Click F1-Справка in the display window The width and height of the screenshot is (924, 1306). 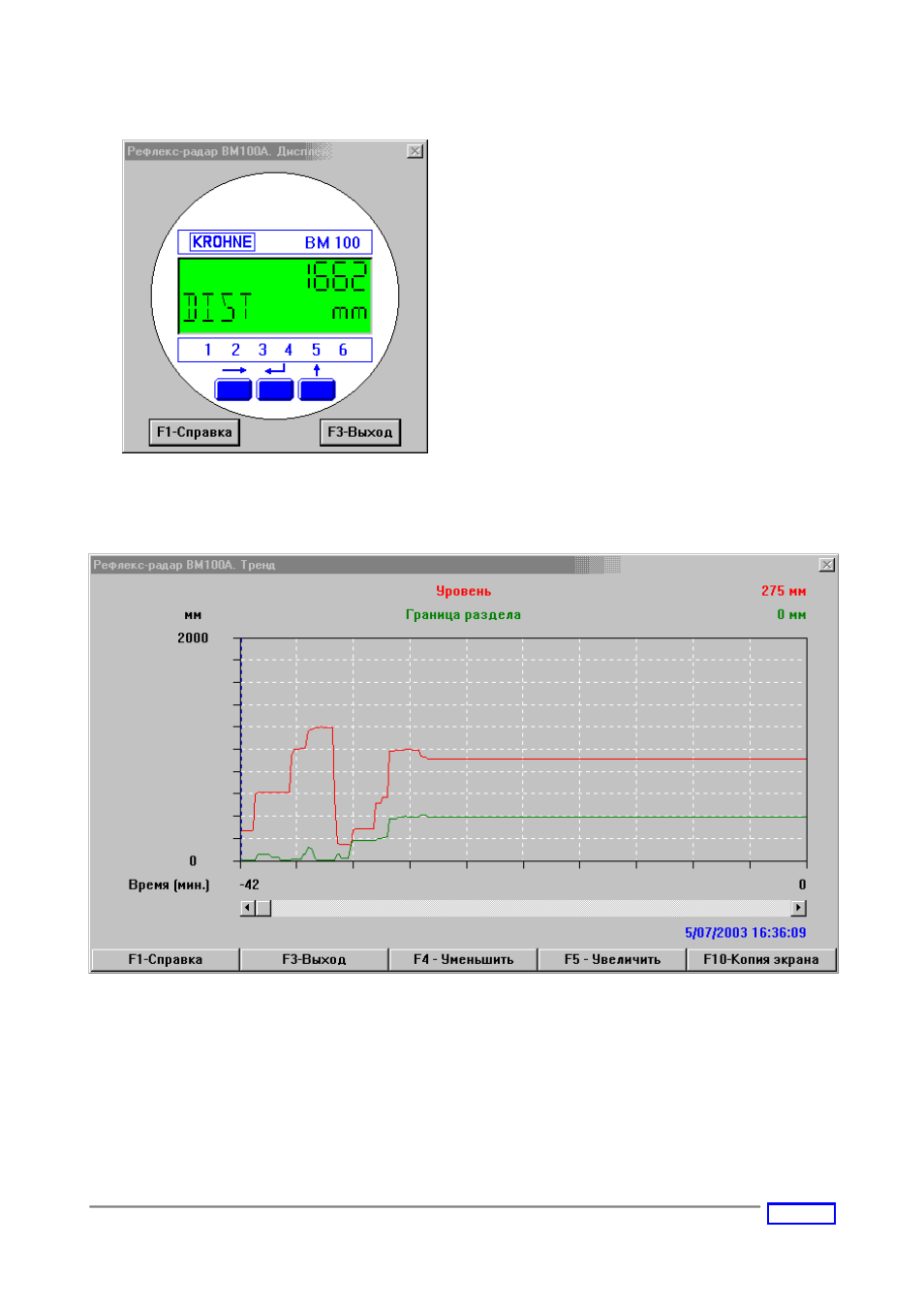tap(195, 432)
